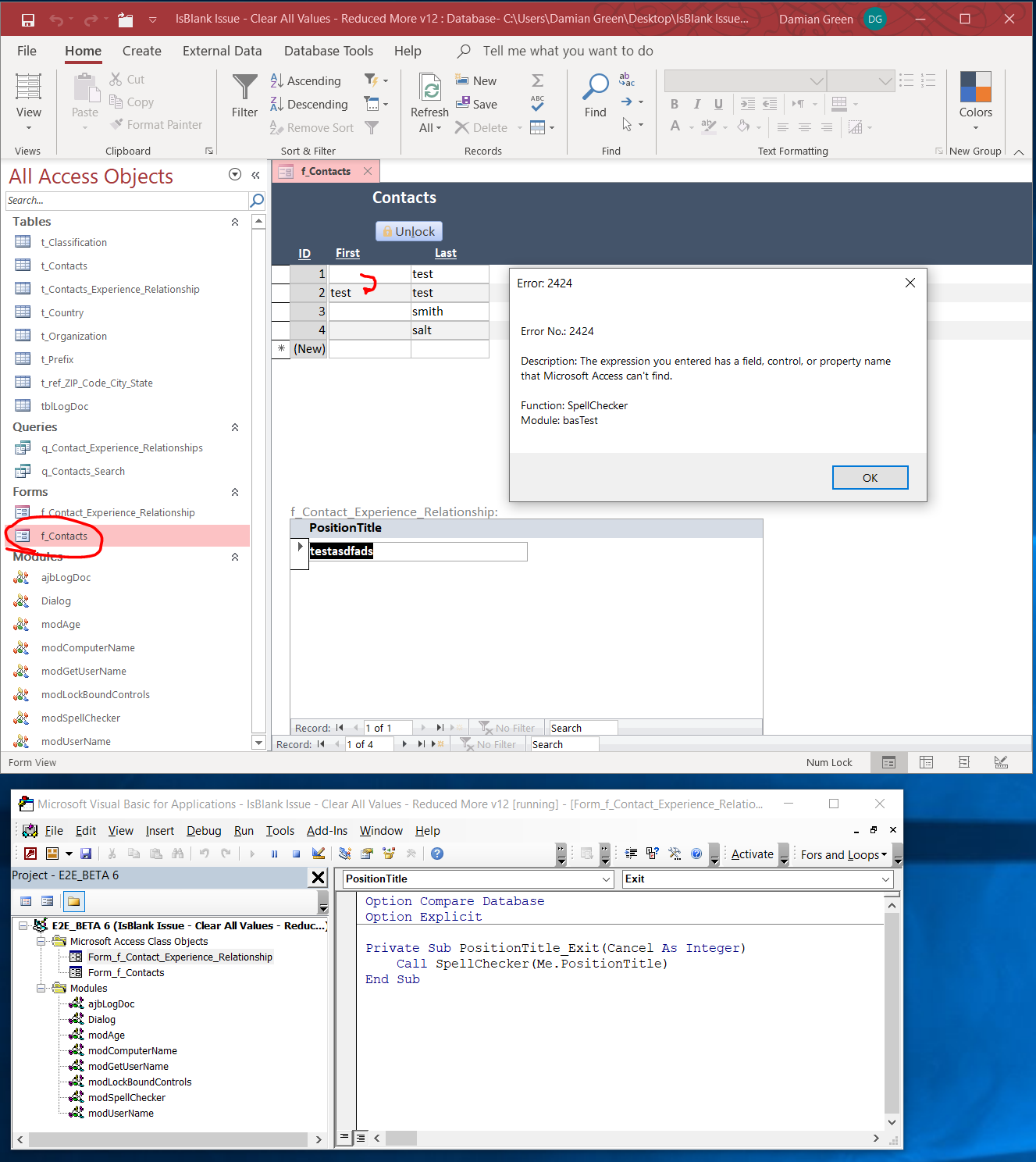The image size is (1036, 1162).
Task: Toggle Folders view in Project pane
Action: pyautogui.click(x=73, y=901)
